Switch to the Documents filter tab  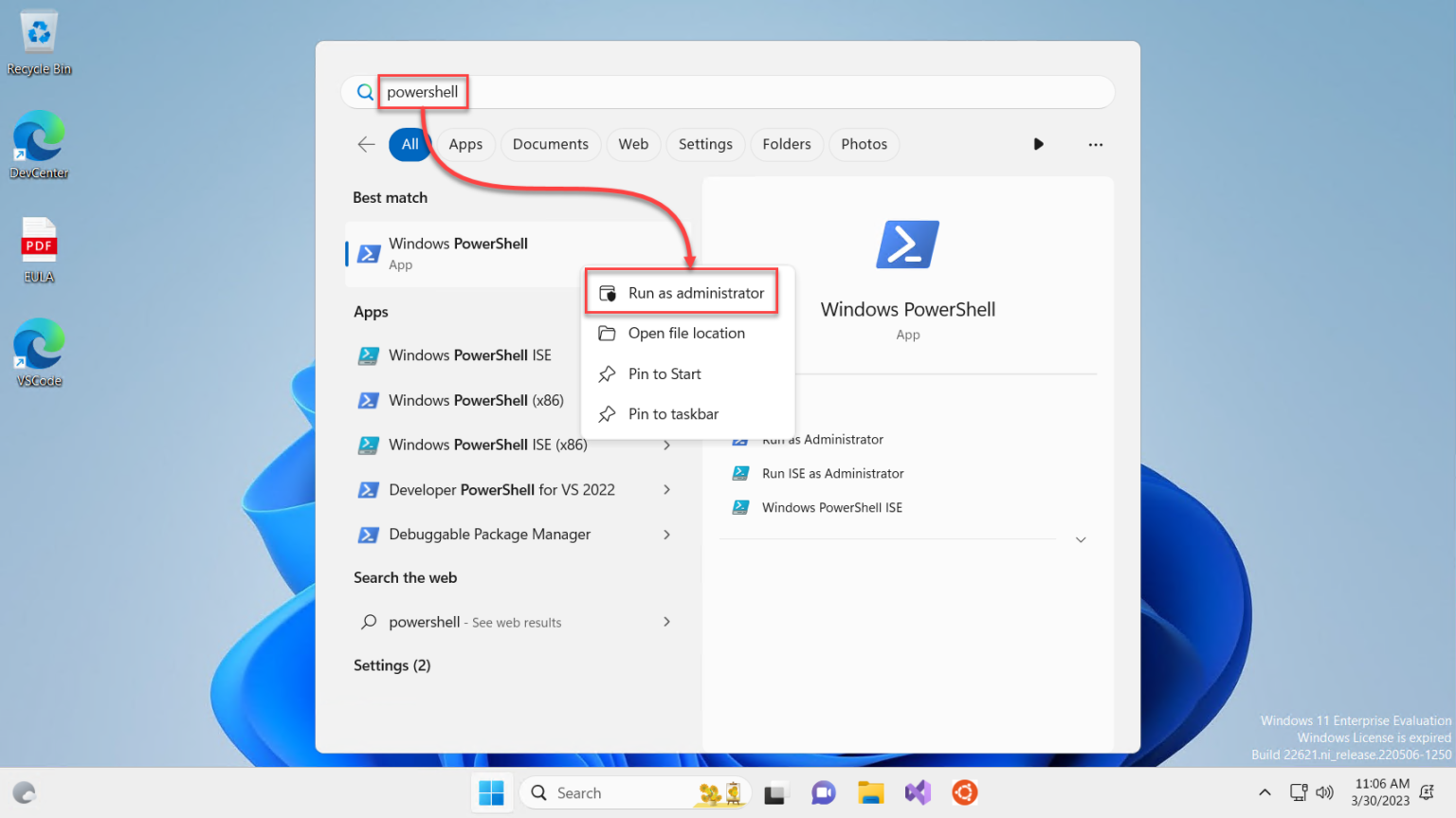tap(551, 144)
